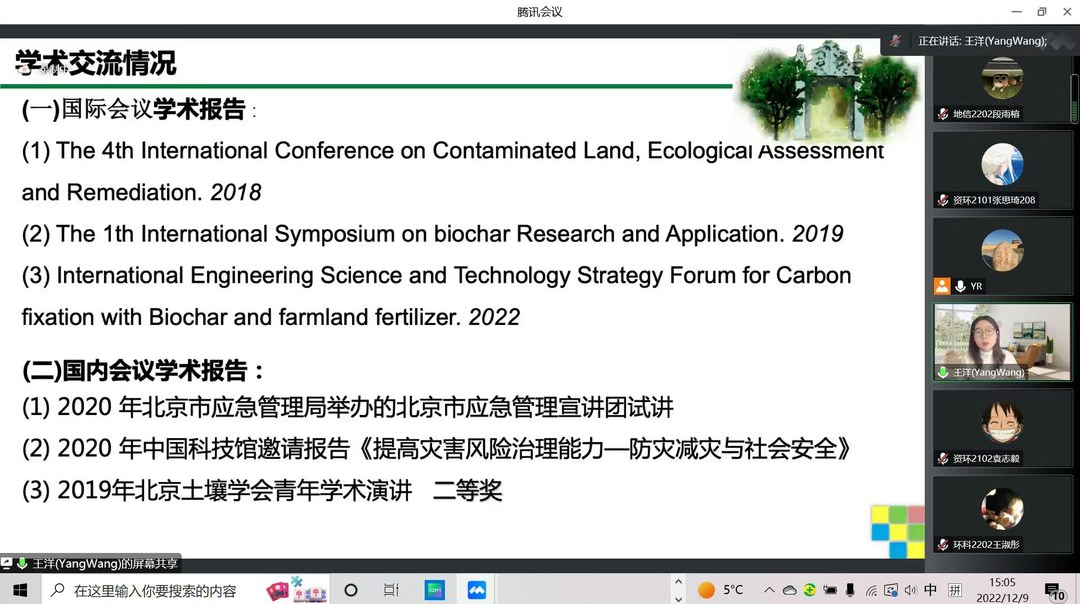Image resolution: width=1080 pixels, height=604 pixels.
Task: Click the 5°C weather widget on taskbar
Action: point(721,590)
